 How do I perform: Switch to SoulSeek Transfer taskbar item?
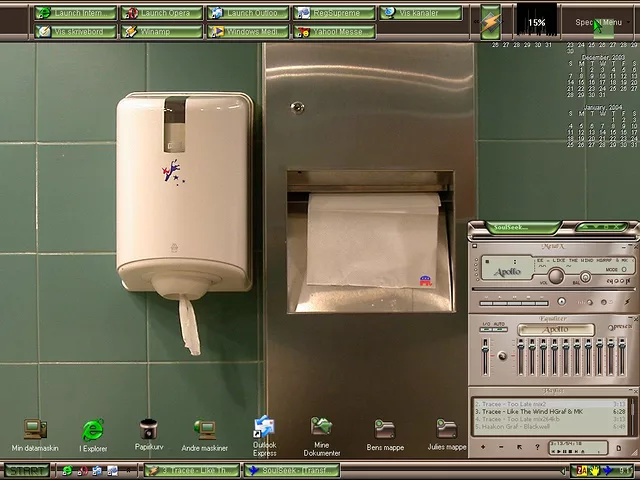292,470
